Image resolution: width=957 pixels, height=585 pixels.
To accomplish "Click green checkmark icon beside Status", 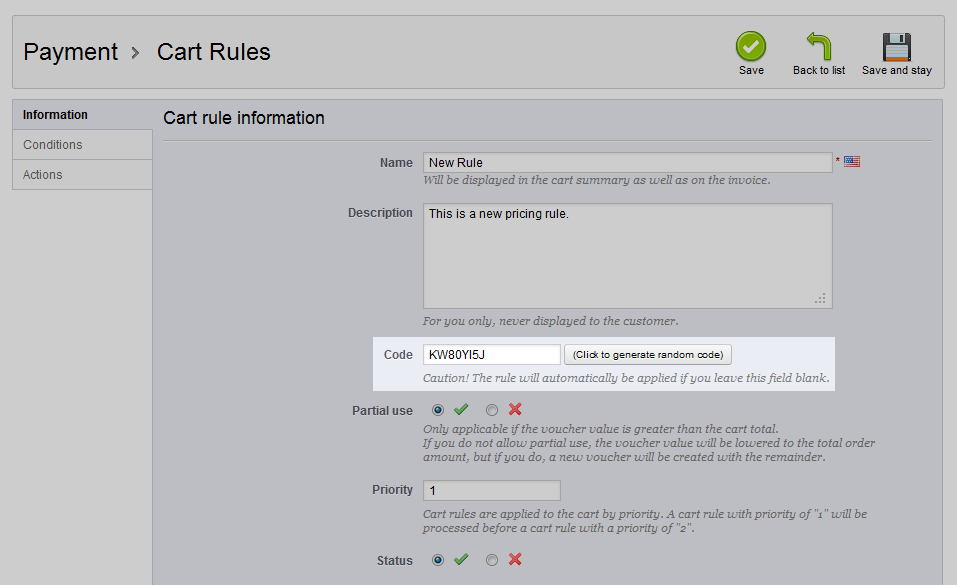I will tap(461, 559).
